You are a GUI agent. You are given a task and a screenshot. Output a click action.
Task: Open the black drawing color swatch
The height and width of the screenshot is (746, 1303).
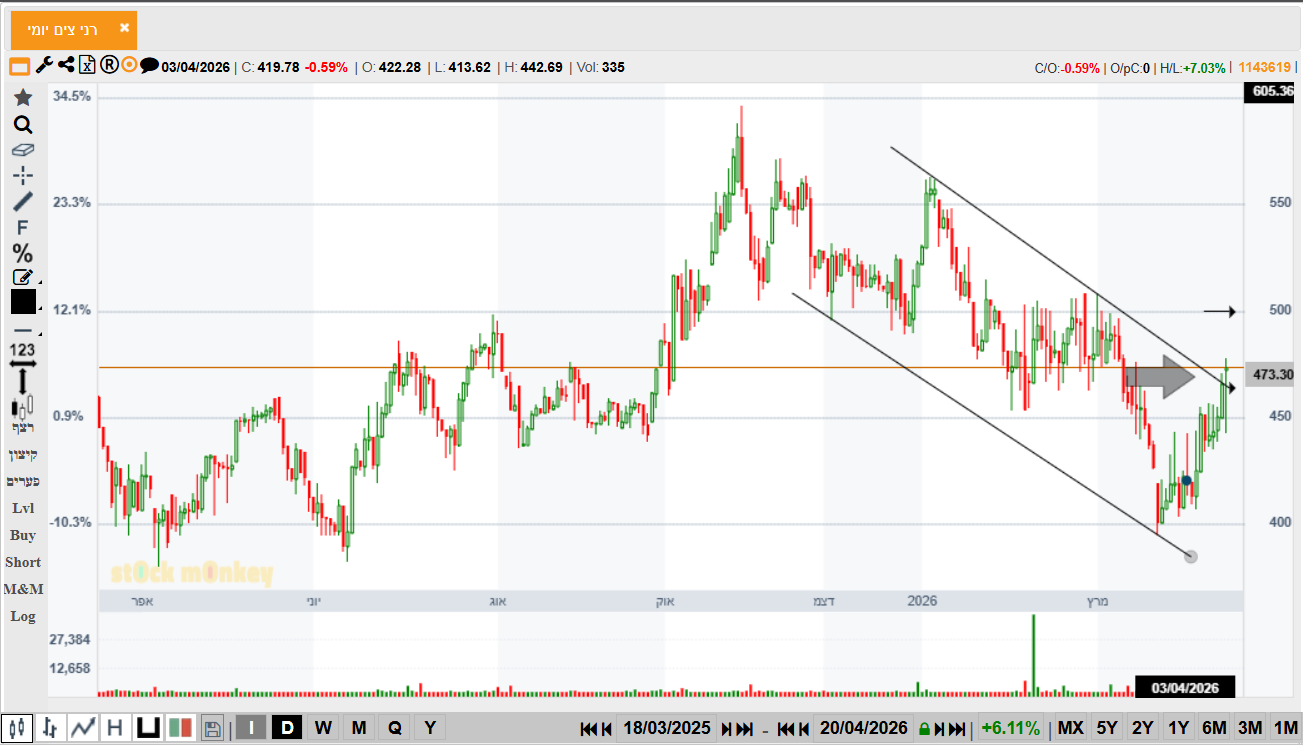[23, 302]
